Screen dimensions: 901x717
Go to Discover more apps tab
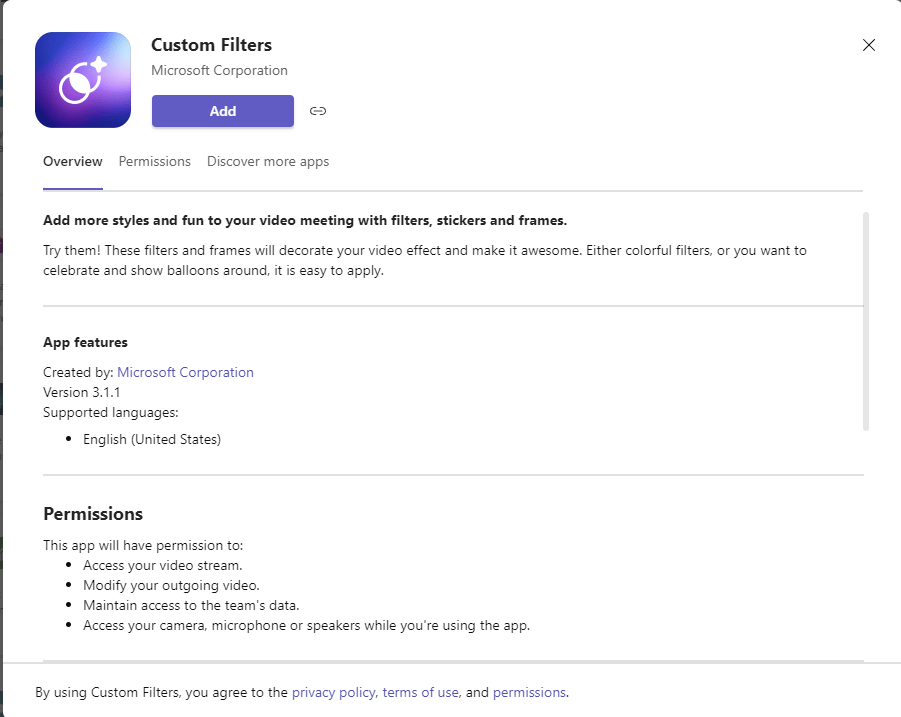(268, 162)
